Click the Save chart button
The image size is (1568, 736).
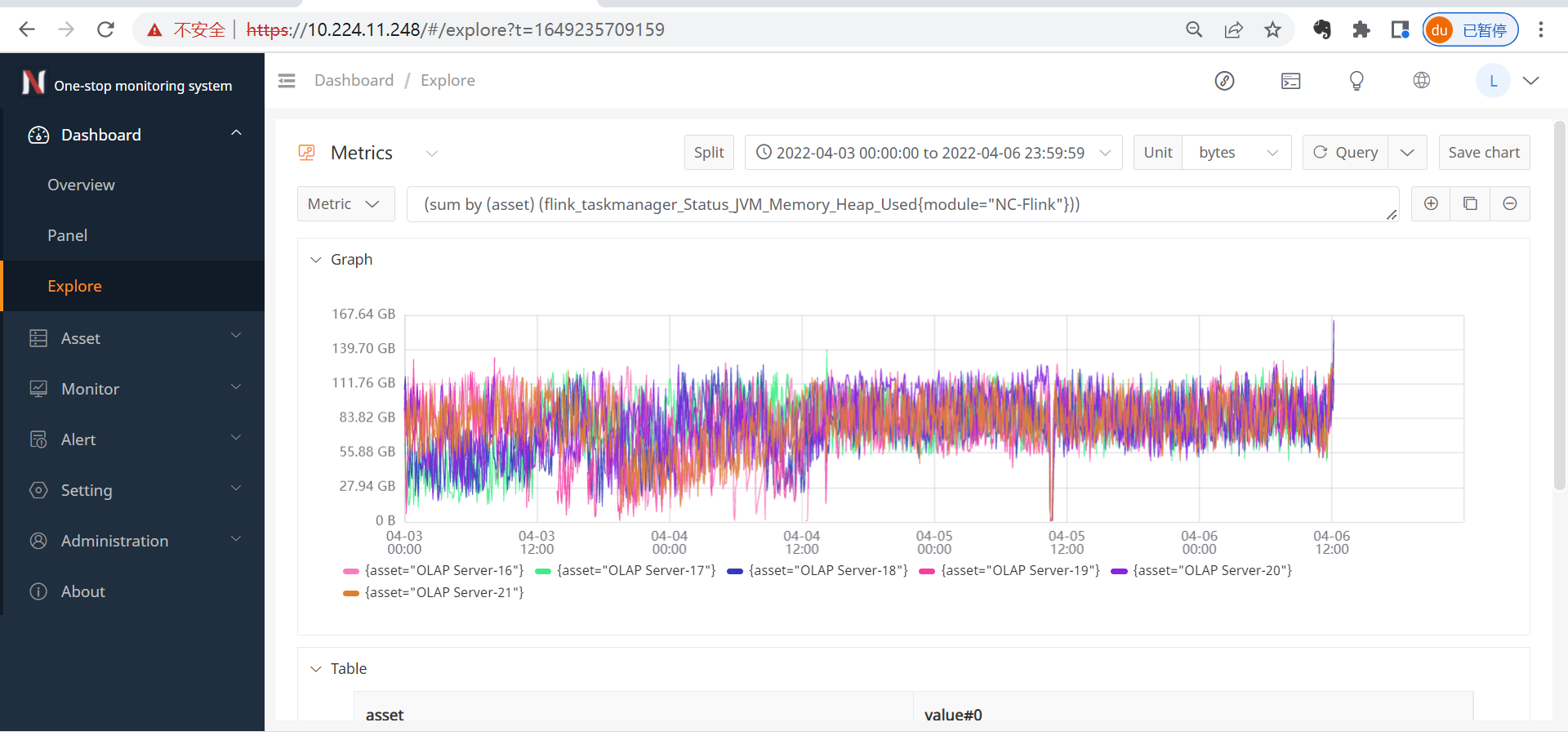click(1483, 153)
